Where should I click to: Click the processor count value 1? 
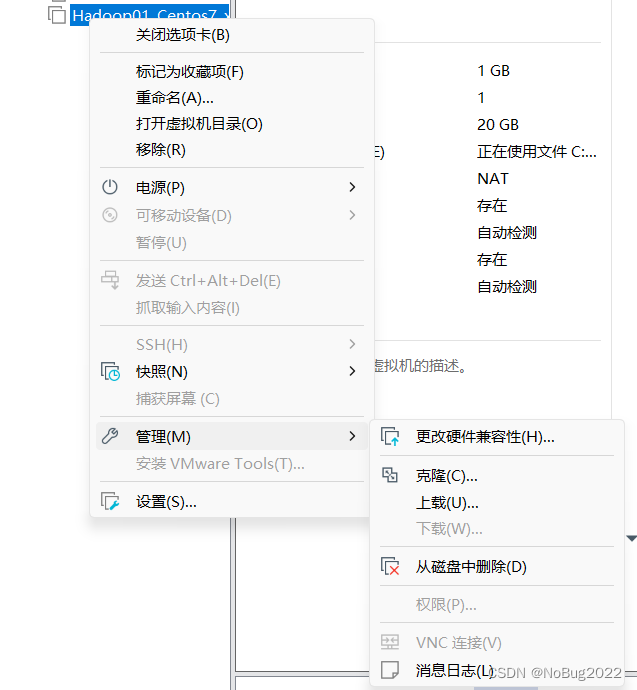click(x=481, y=98)
